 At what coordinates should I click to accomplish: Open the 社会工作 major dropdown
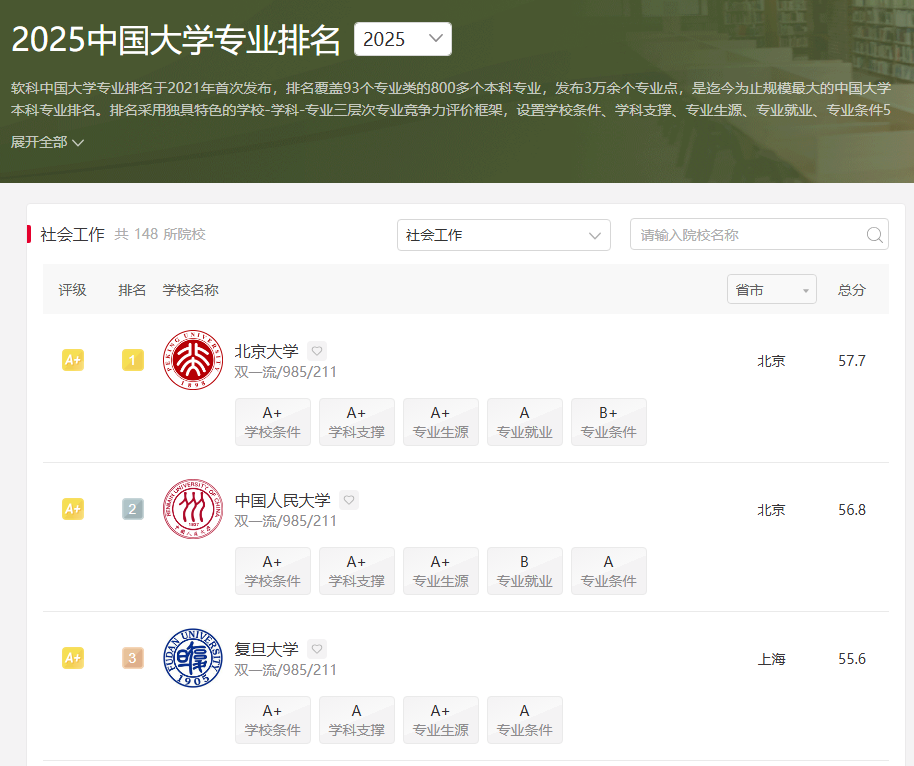click(503, 235)
